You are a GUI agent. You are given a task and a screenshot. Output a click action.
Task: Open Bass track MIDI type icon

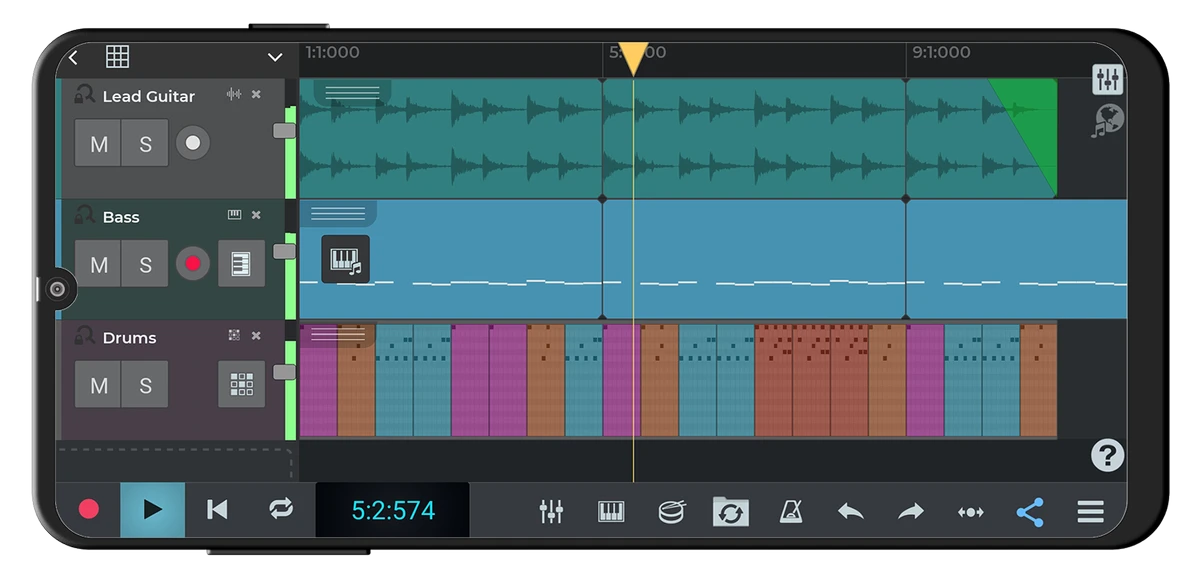click(234, 215)
